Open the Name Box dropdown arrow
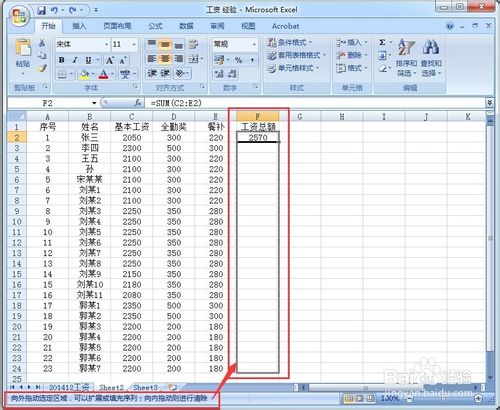This screenshot has height=410, width=500. 94,103
